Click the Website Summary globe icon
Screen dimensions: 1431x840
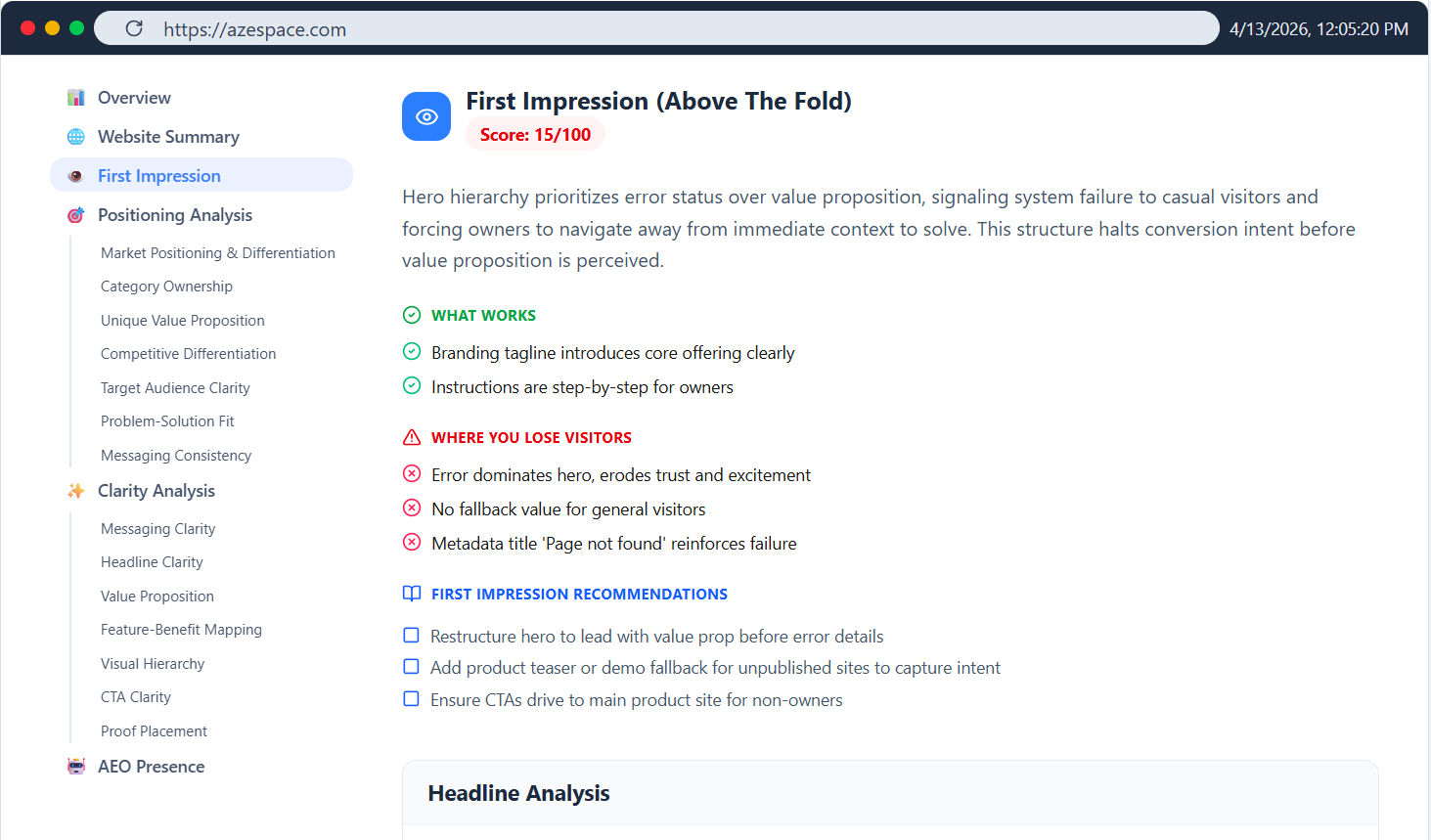click(x=76, y=137)
